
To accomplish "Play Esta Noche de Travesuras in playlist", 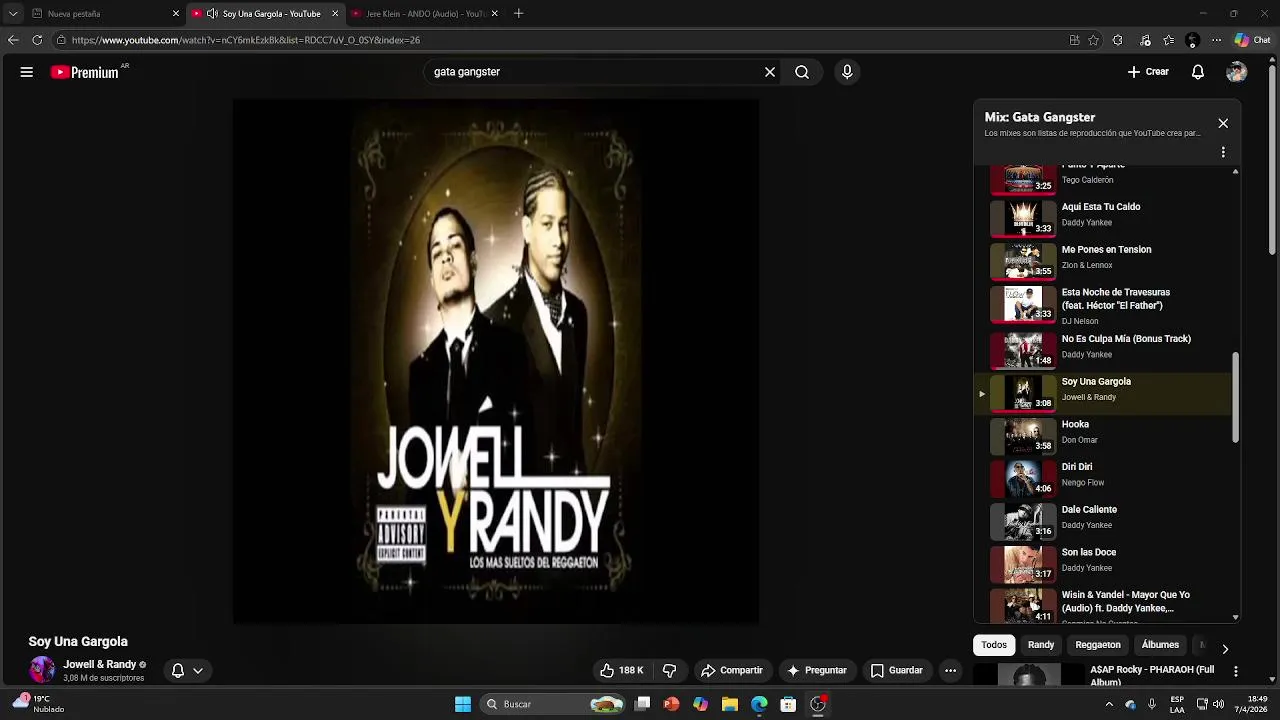I will point(1103,305).
